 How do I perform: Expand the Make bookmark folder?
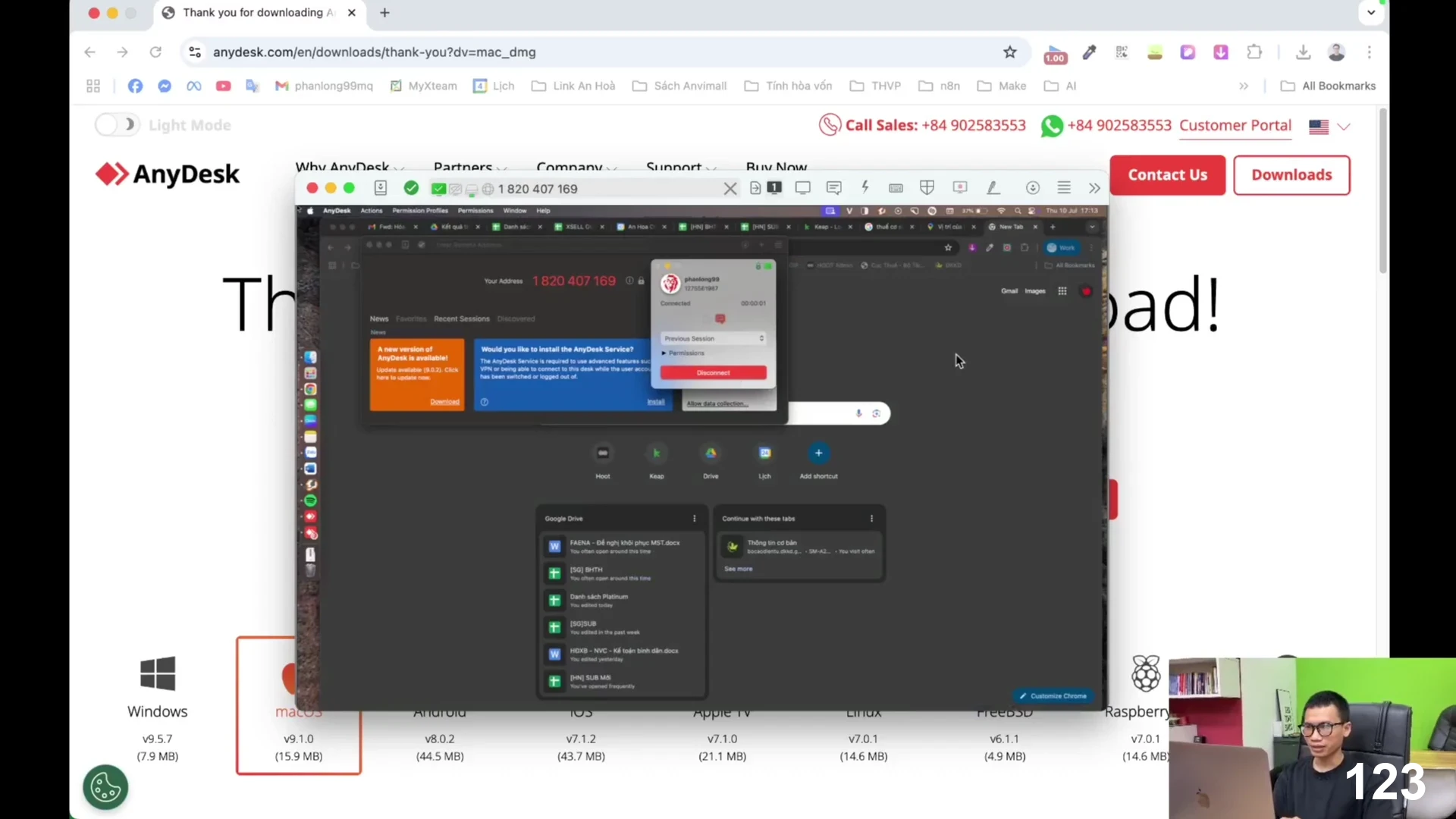tap(1002, 86)
